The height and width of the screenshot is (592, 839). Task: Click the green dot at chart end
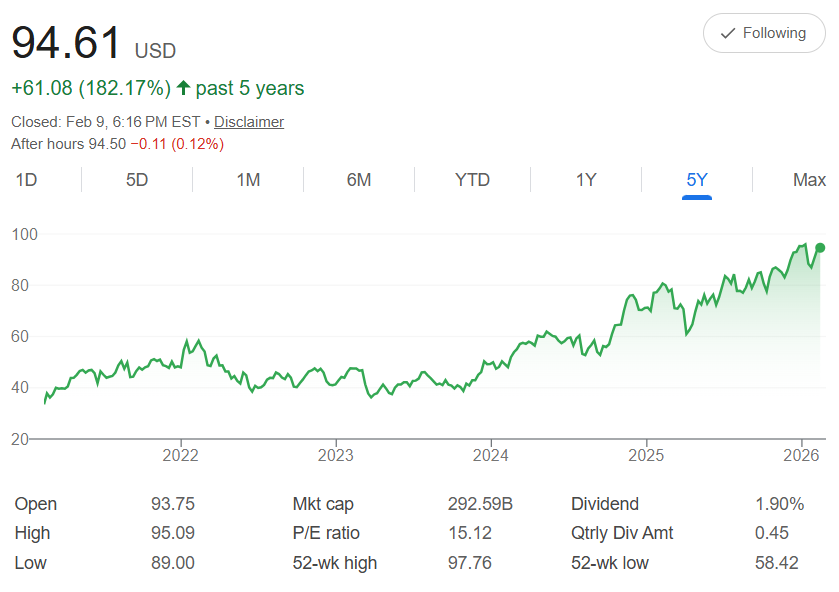(x=820, y=248)
